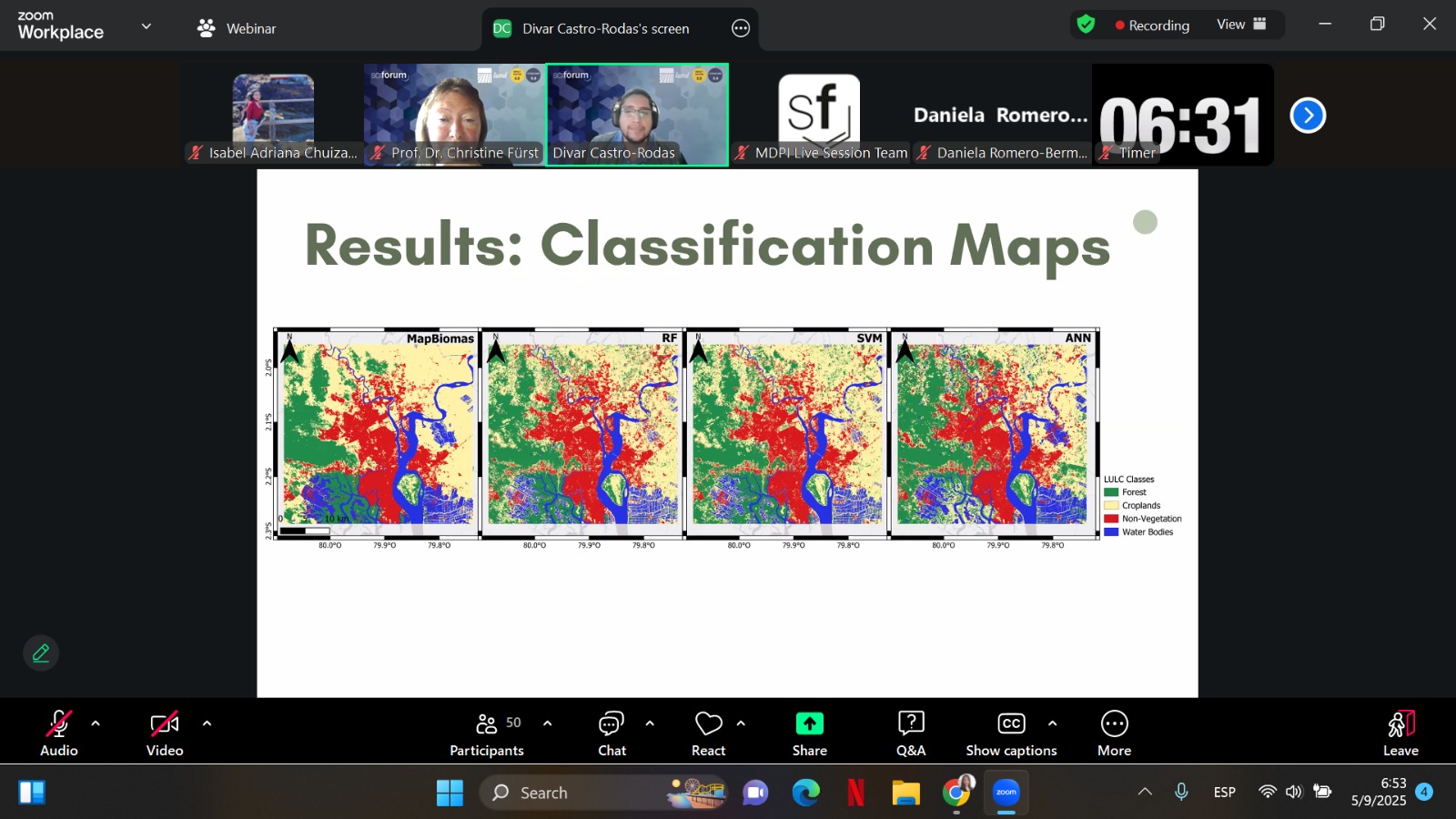Click the blue right-arrow next to the timer

[1308, 116]
